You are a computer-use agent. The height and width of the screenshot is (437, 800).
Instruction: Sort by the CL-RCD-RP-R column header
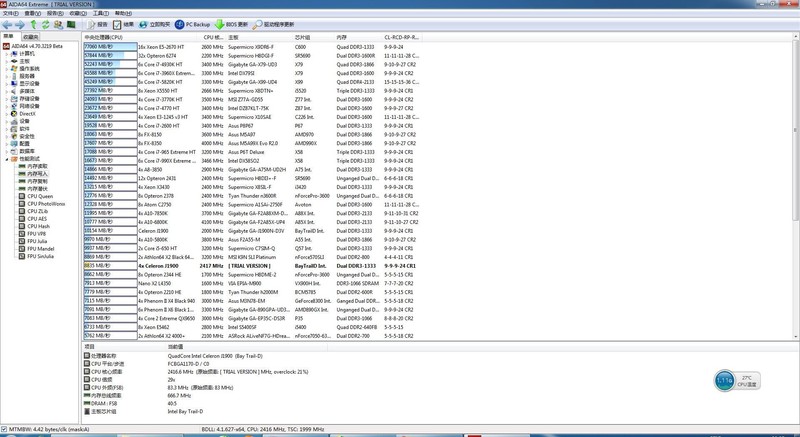click(402, 37)
